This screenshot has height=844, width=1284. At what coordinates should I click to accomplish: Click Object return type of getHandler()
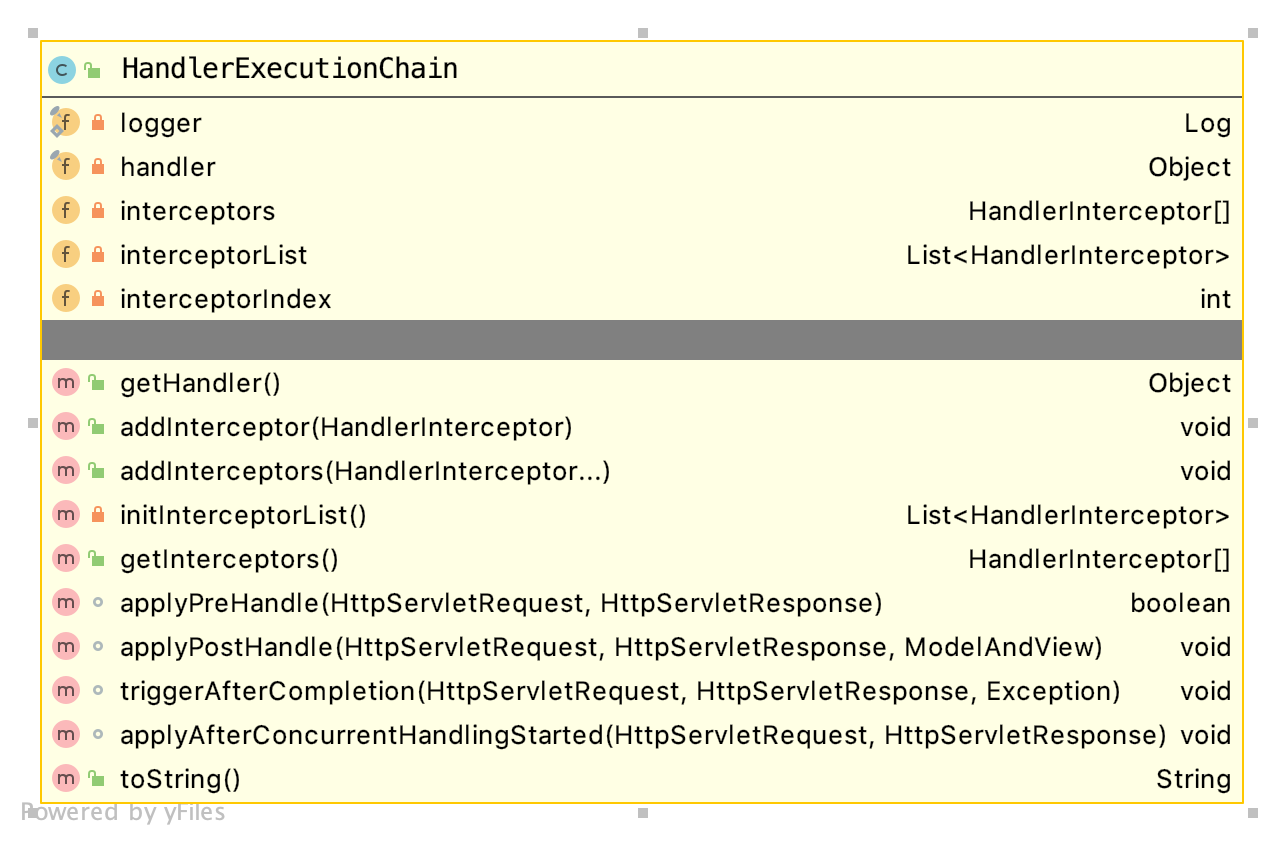coord(1190,384)
